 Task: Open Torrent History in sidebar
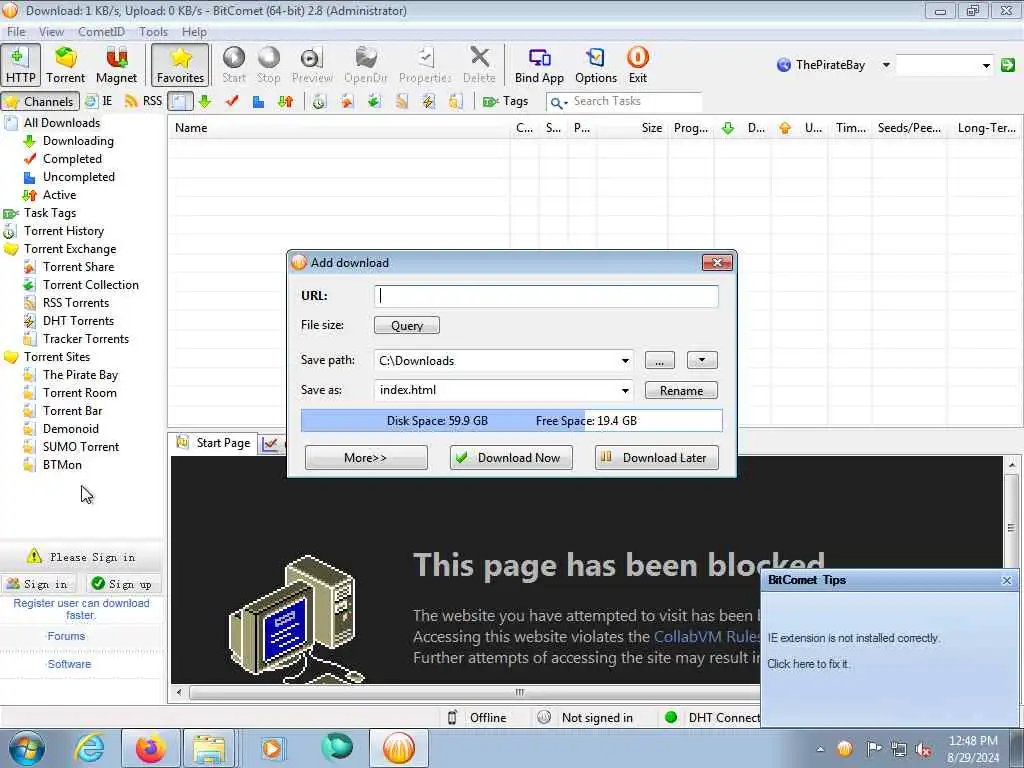(64, 231)
